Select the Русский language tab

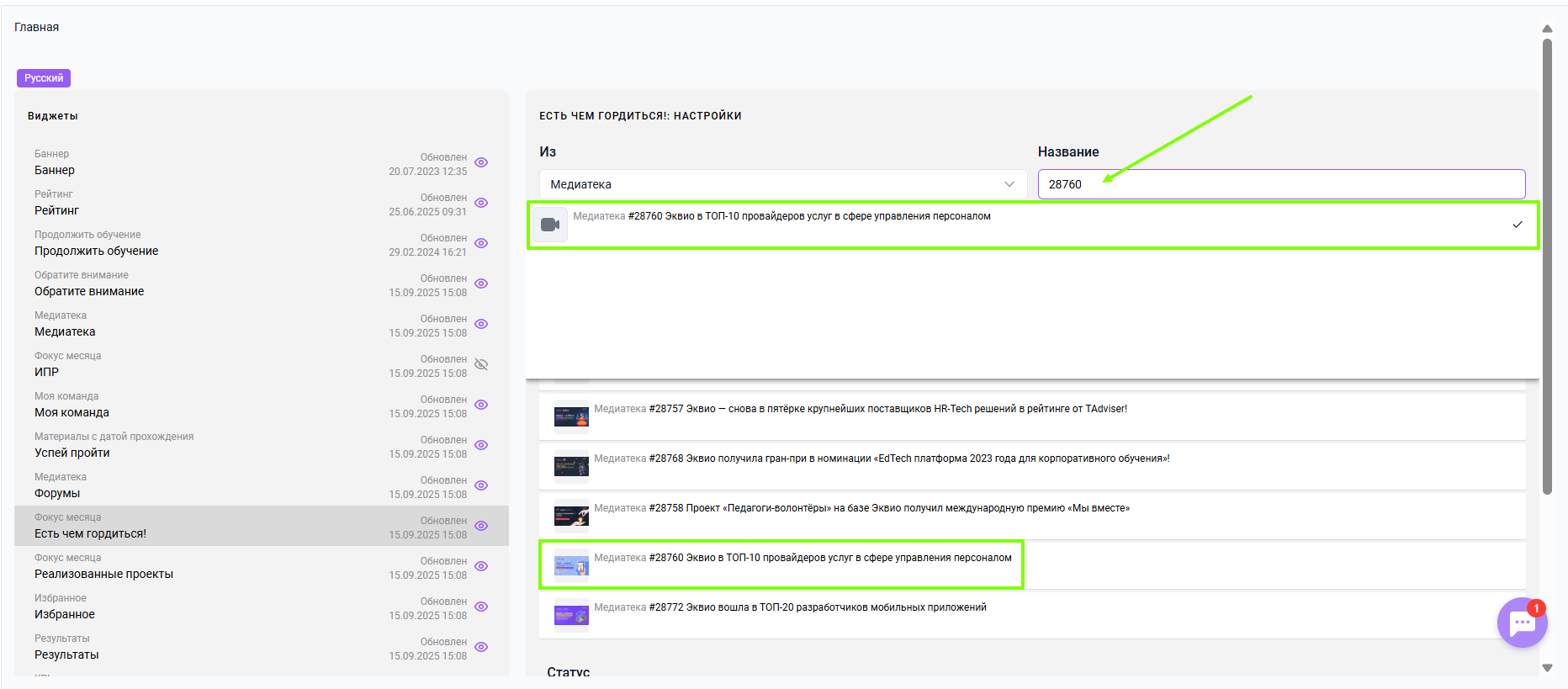[x=44, y=78]
